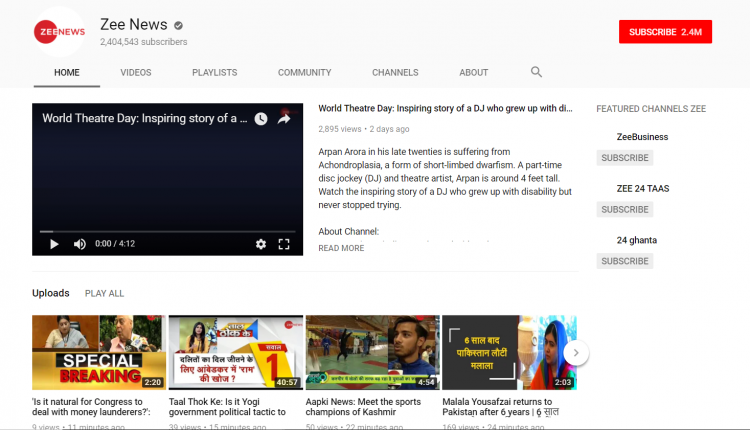Screen dimensions: 750x430
Task: Subscribe to the 24 ghanta channel
Action: pos(625,261)
